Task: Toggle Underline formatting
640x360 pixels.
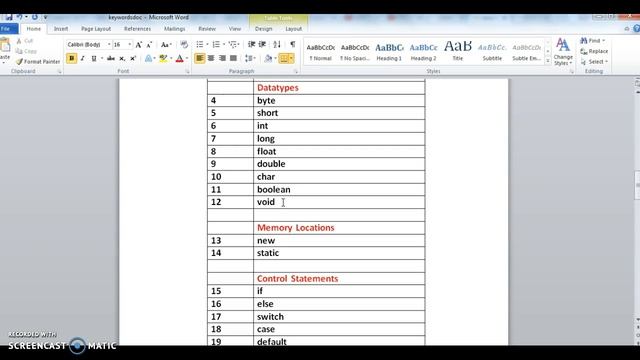Action: tap(94, 58)
